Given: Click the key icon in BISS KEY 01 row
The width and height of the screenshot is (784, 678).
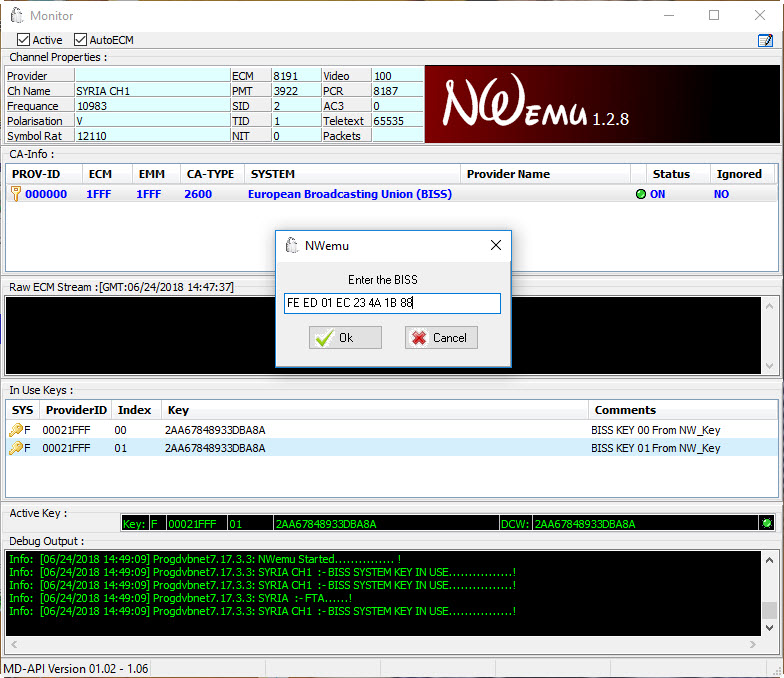Looking at the screenshot, I should point(16,448).
